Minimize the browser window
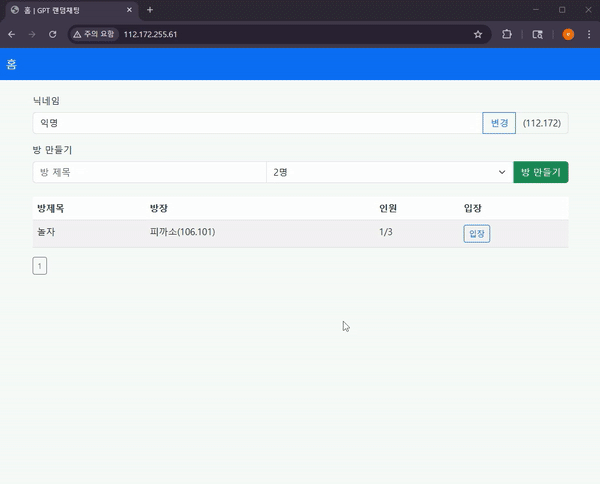The width and height of the screenshot is (600, 484). [x=536, y=10]
